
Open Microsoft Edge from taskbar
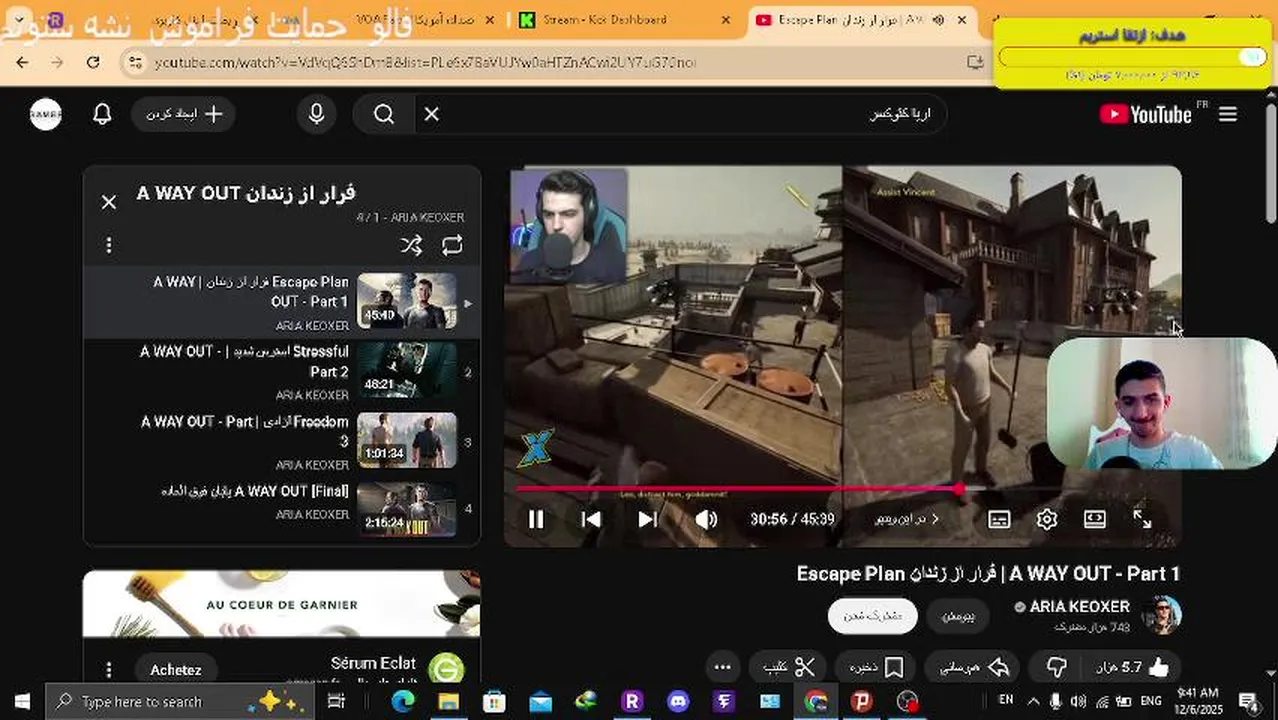click(402, 701)
